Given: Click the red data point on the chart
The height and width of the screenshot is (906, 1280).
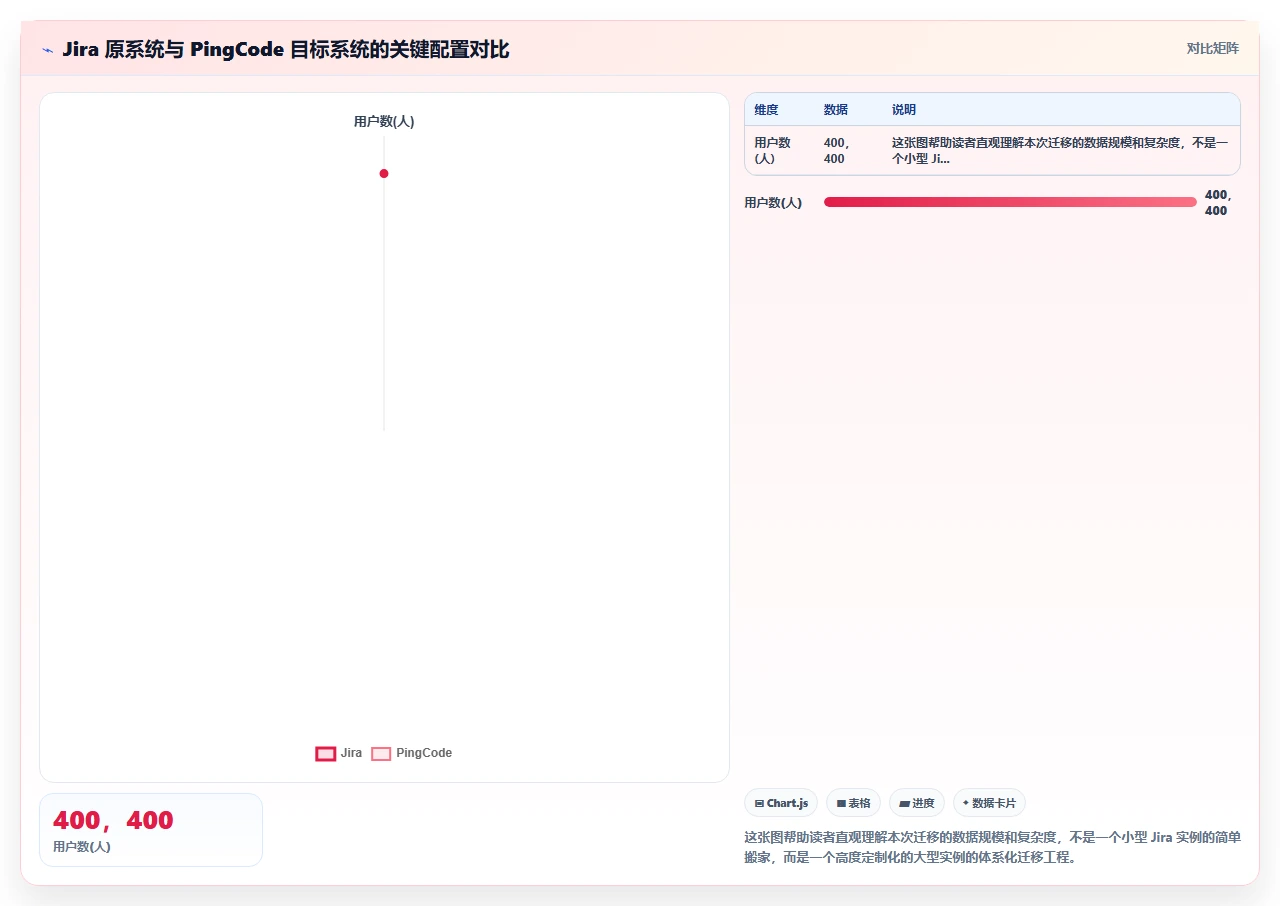Looking at the screenshot, I should point(384,174).
